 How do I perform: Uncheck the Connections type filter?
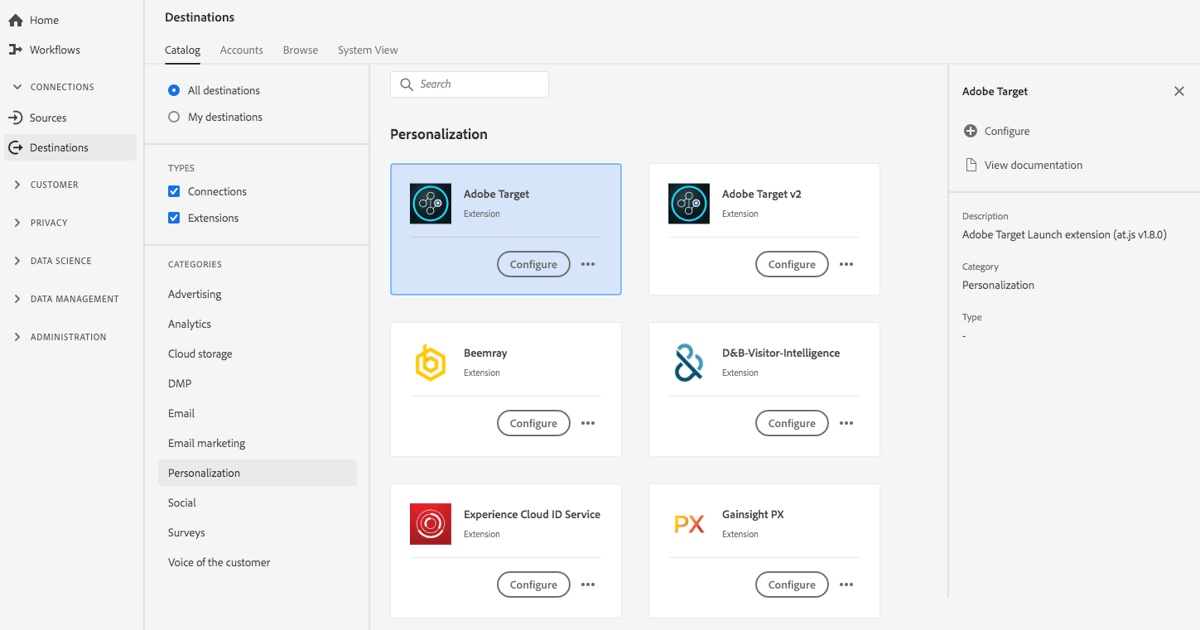[174, 191]
